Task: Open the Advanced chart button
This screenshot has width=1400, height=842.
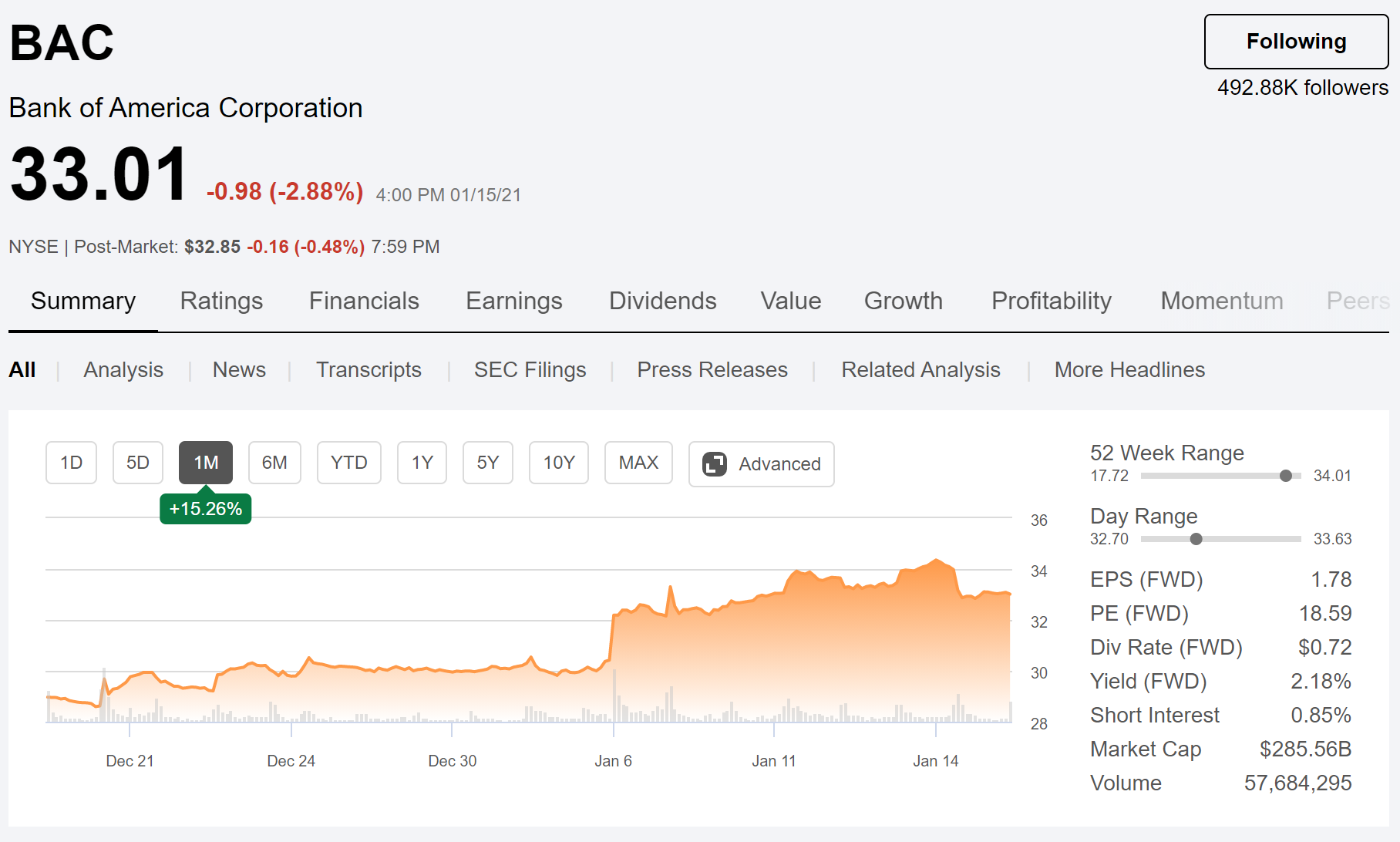Action: [x=762, y=464]
